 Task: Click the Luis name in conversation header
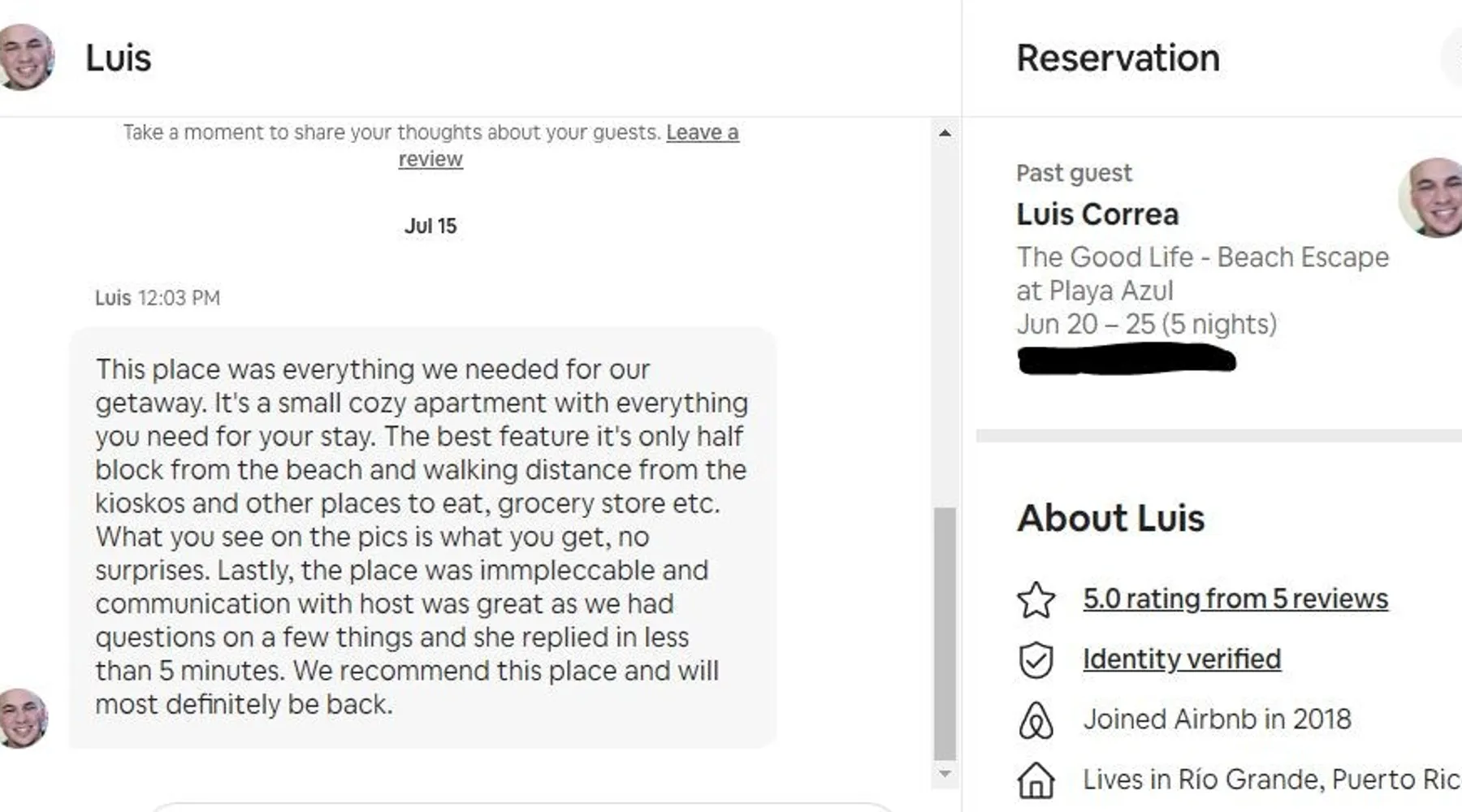coord(119,58)
